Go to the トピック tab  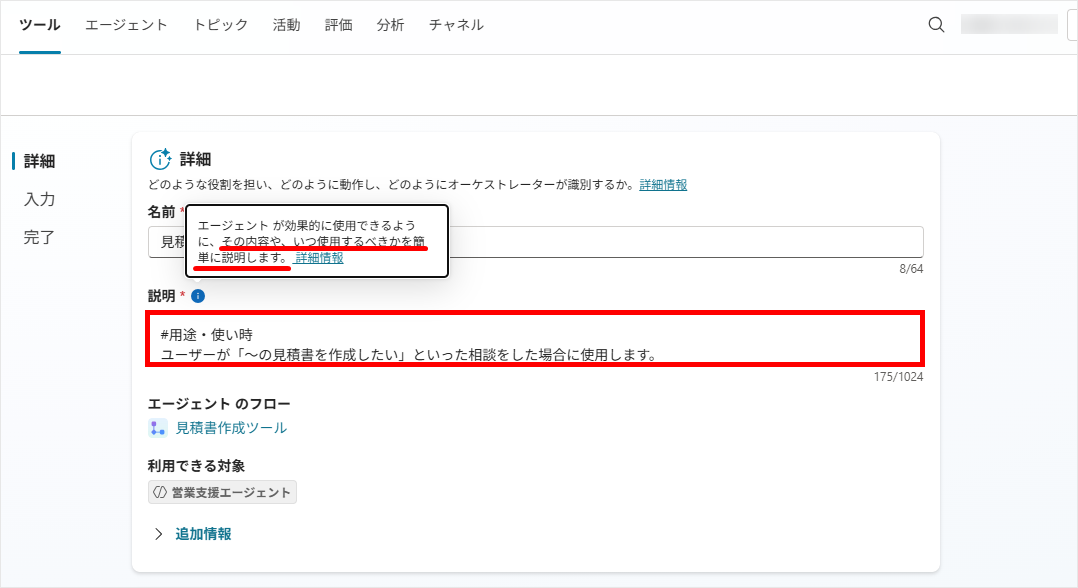(220, 25)
